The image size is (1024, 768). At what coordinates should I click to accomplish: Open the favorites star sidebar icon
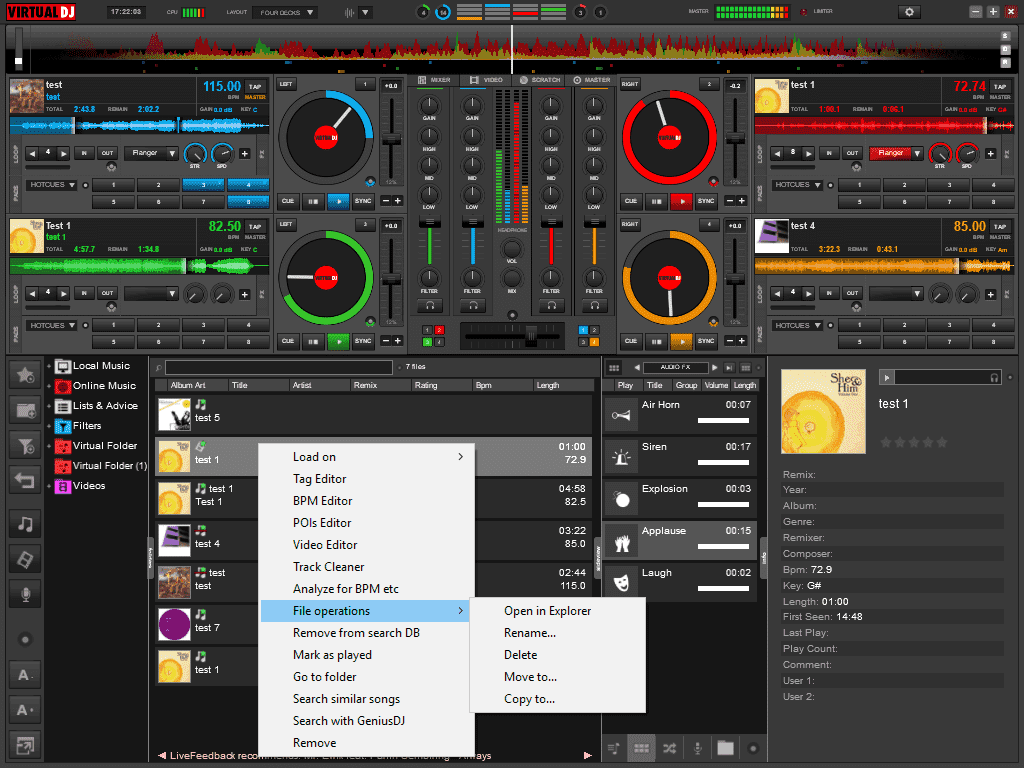coord(25,375)
